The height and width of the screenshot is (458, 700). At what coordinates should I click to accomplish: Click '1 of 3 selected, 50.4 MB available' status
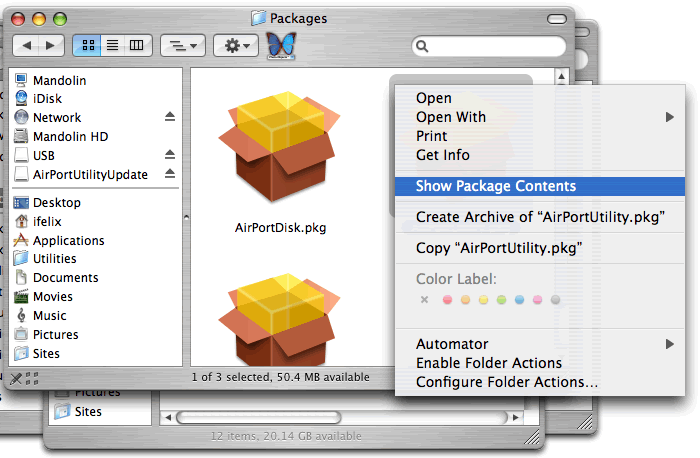280,378
